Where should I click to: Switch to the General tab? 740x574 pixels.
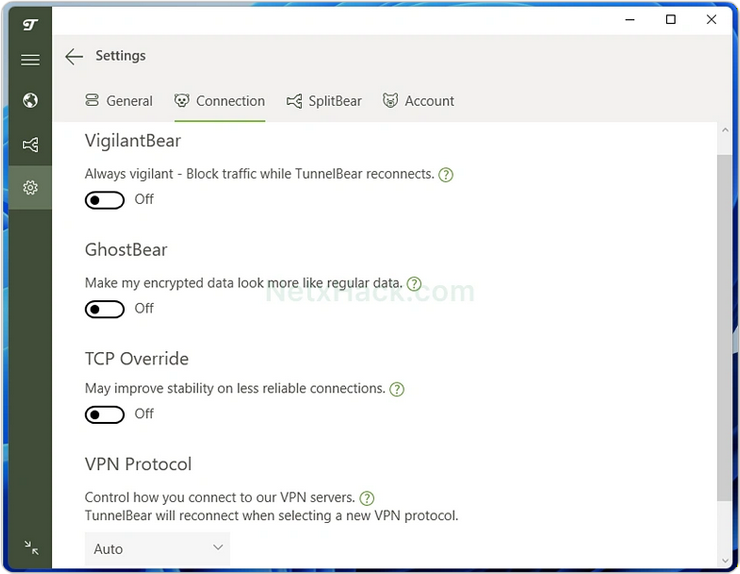click(119, 101)
